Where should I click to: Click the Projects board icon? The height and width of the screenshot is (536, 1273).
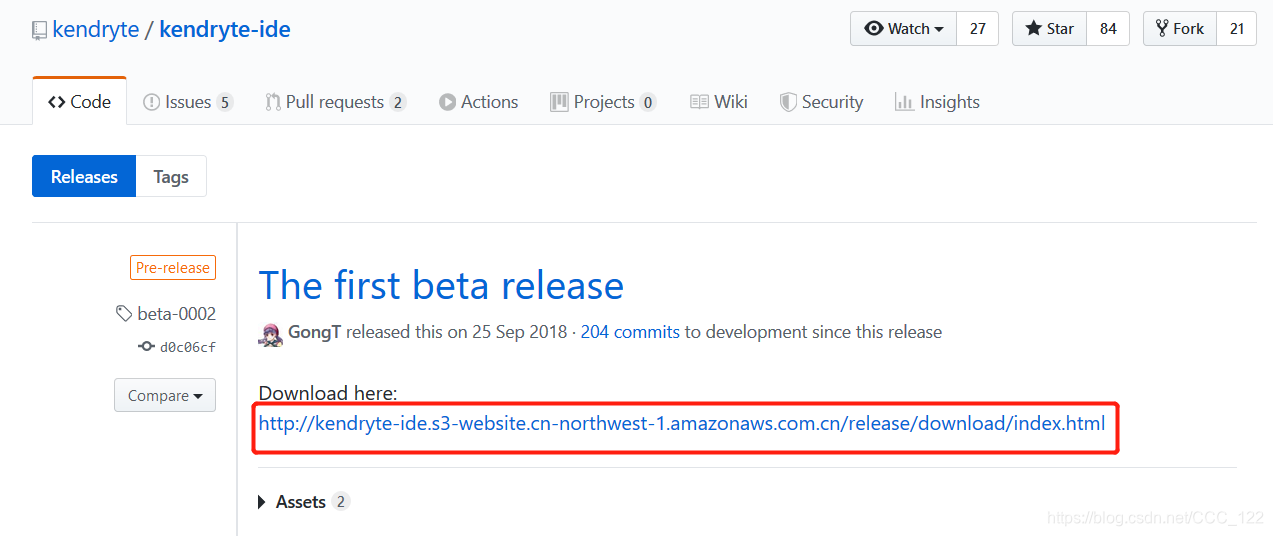point(559,102)
